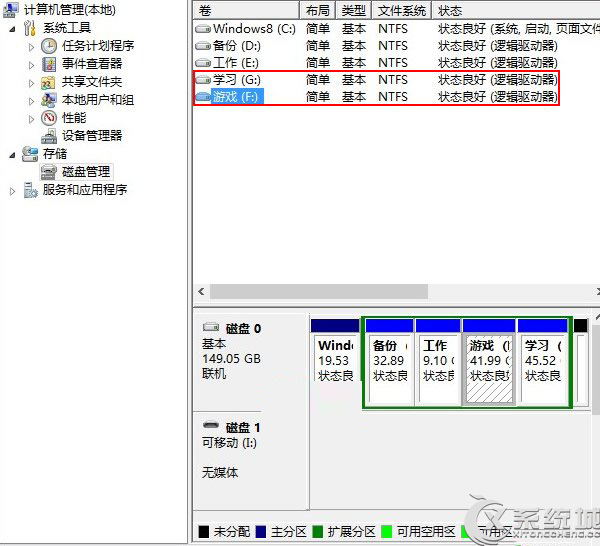This screenshot has height=546, width=600.
Task: Select Disk Management (磁盘管理) icon
Action: (x=48, y=172)
